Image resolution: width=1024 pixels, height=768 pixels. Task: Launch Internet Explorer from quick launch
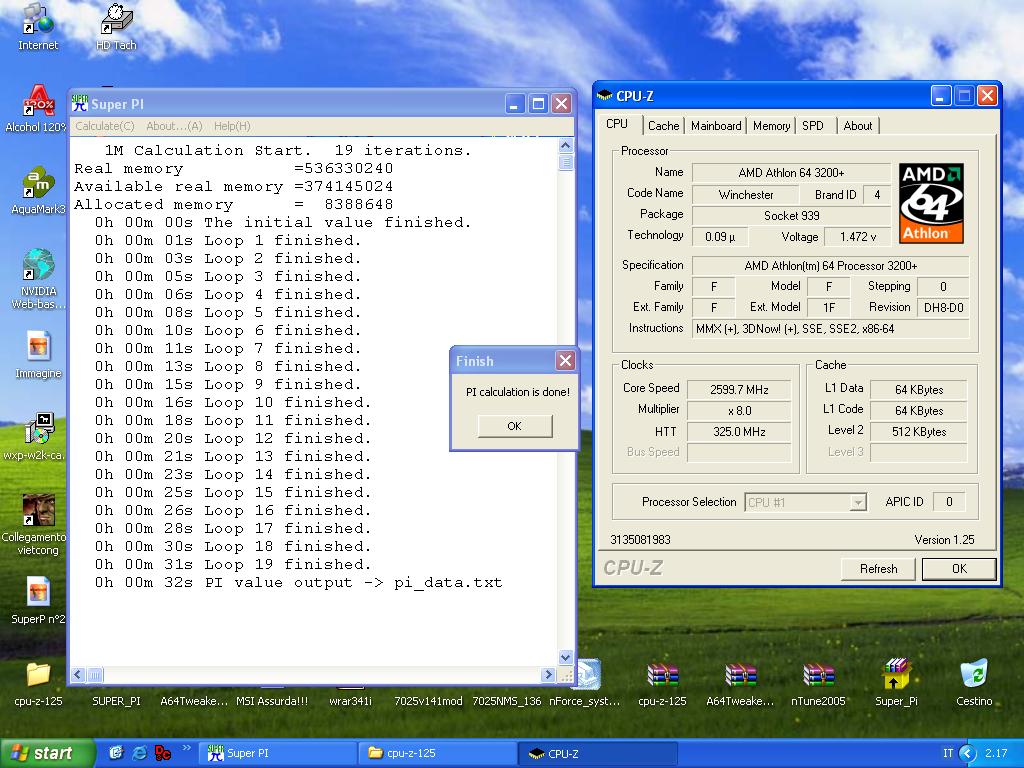click(139, 753)
